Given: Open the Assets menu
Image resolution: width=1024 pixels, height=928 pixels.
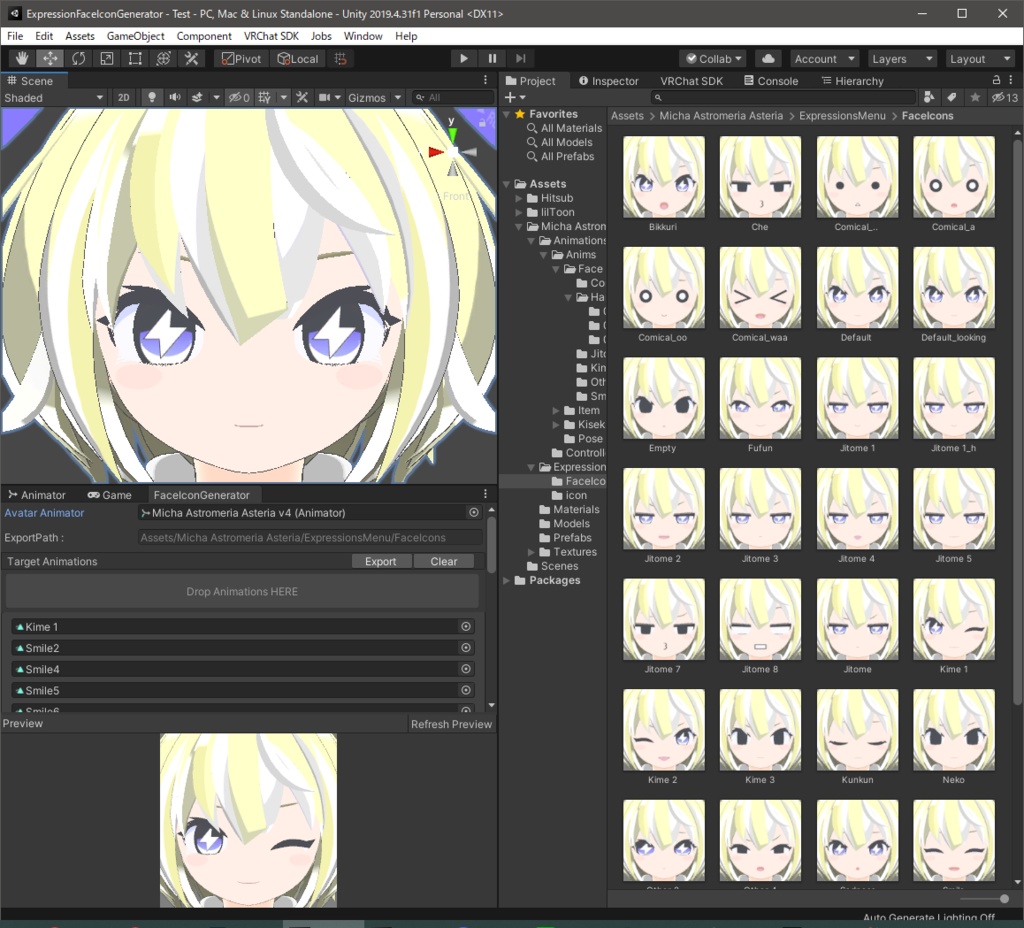Looking at the screenshot, I should coord(80,36).
